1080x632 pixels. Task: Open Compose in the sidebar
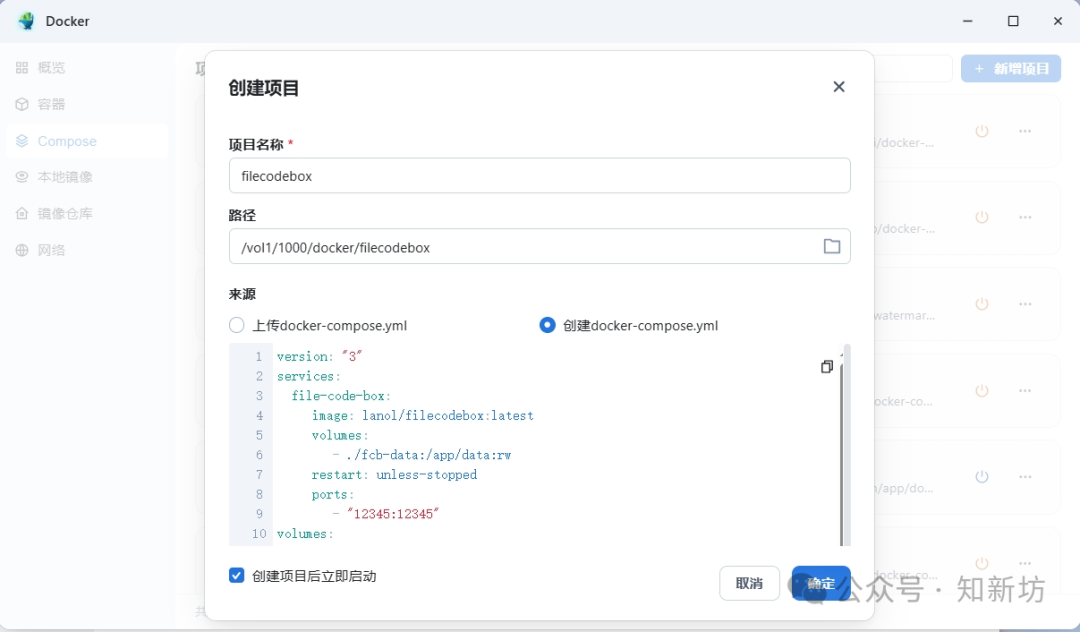click(x=87, y=141)
